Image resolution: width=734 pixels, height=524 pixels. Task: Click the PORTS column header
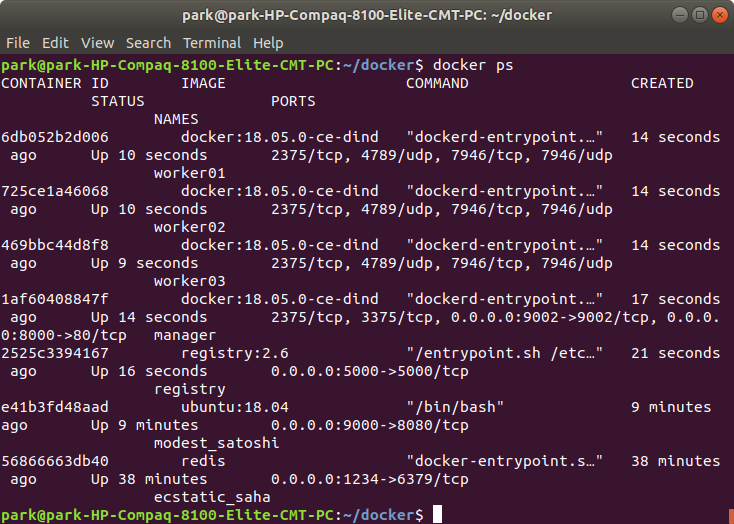pos(293,101)
